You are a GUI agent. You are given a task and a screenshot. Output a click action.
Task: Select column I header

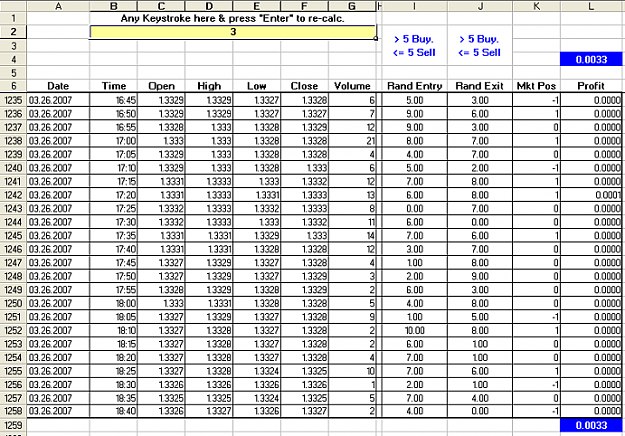click(x=415, y=6)
